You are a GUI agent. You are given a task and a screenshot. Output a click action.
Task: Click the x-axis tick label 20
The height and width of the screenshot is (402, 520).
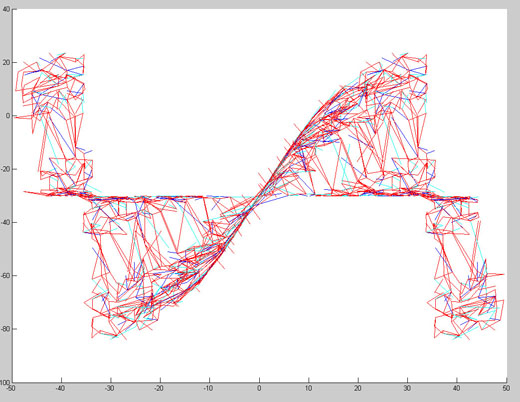(x=358, y=388)
